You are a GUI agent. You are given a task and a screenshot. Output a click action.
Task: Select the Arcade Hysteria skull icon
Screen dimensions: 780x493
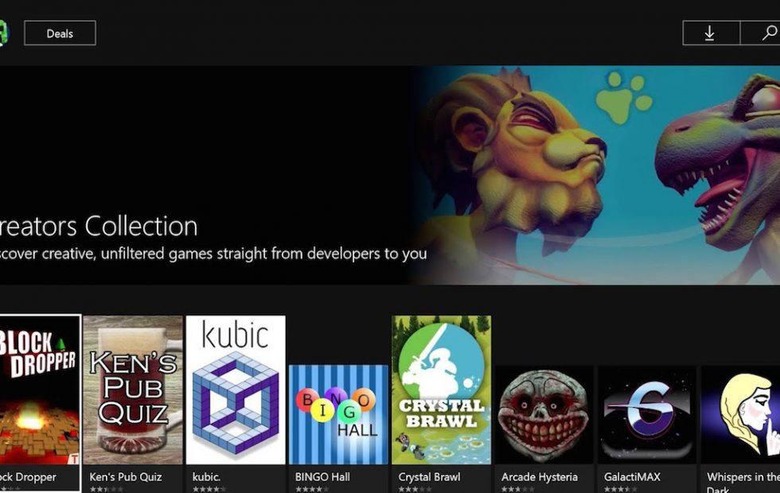click(x=544, y=414)
